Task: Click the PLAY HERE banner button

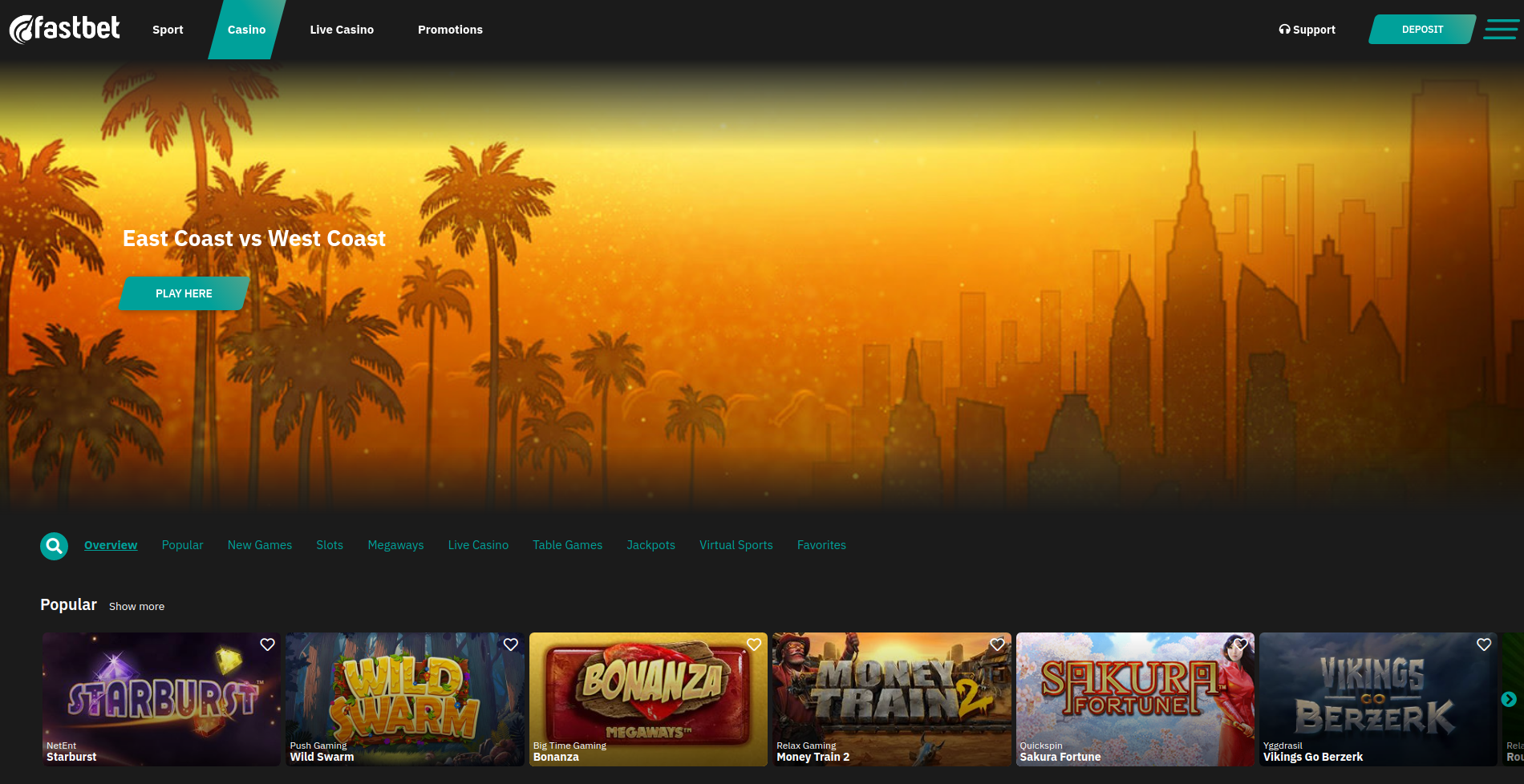Action: [x=184, y=293]
